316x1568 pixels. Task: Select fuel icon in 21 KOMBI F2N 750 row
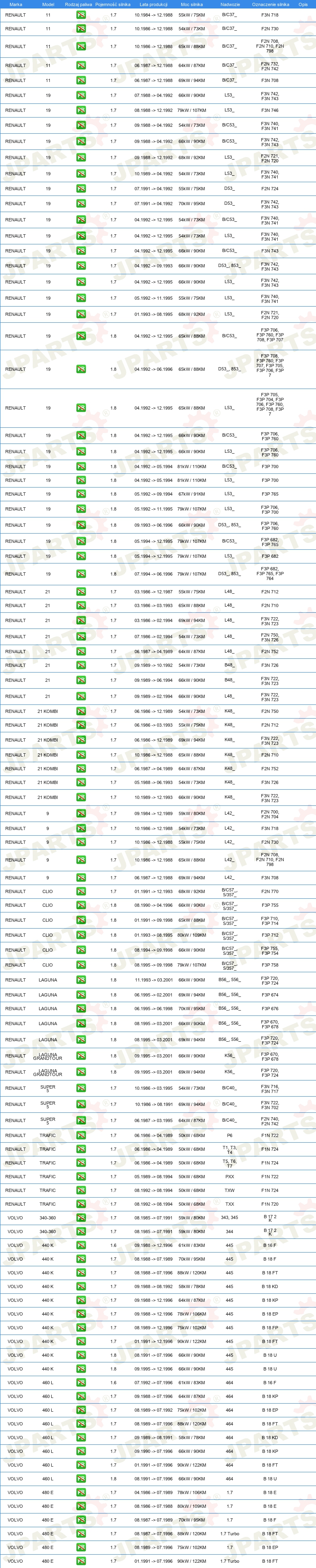point(81,711)
